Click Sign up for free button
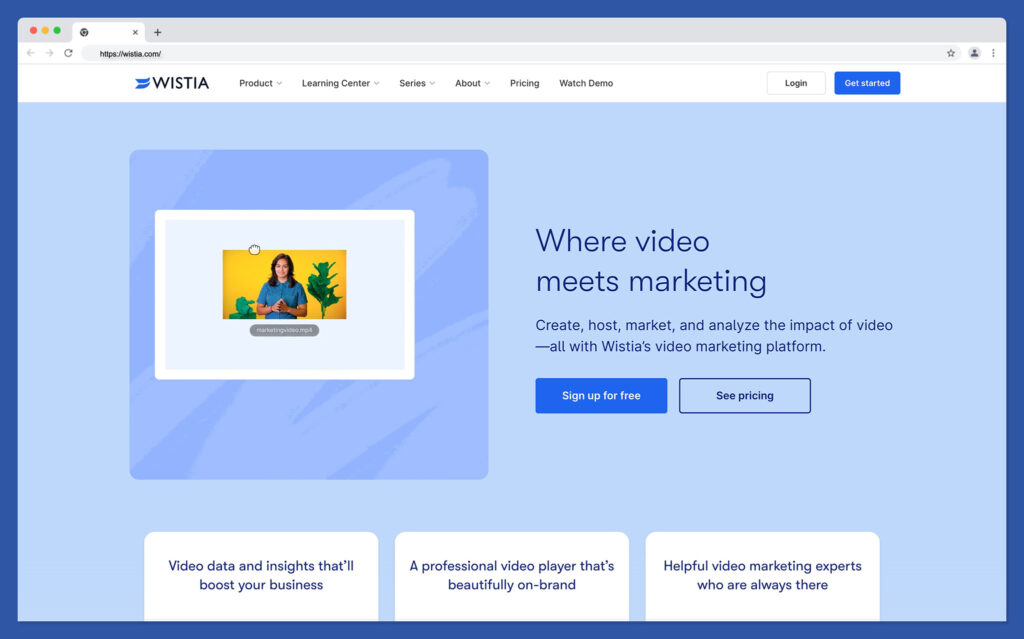This screenshot has height=639, width=1024. pos(601,395)
